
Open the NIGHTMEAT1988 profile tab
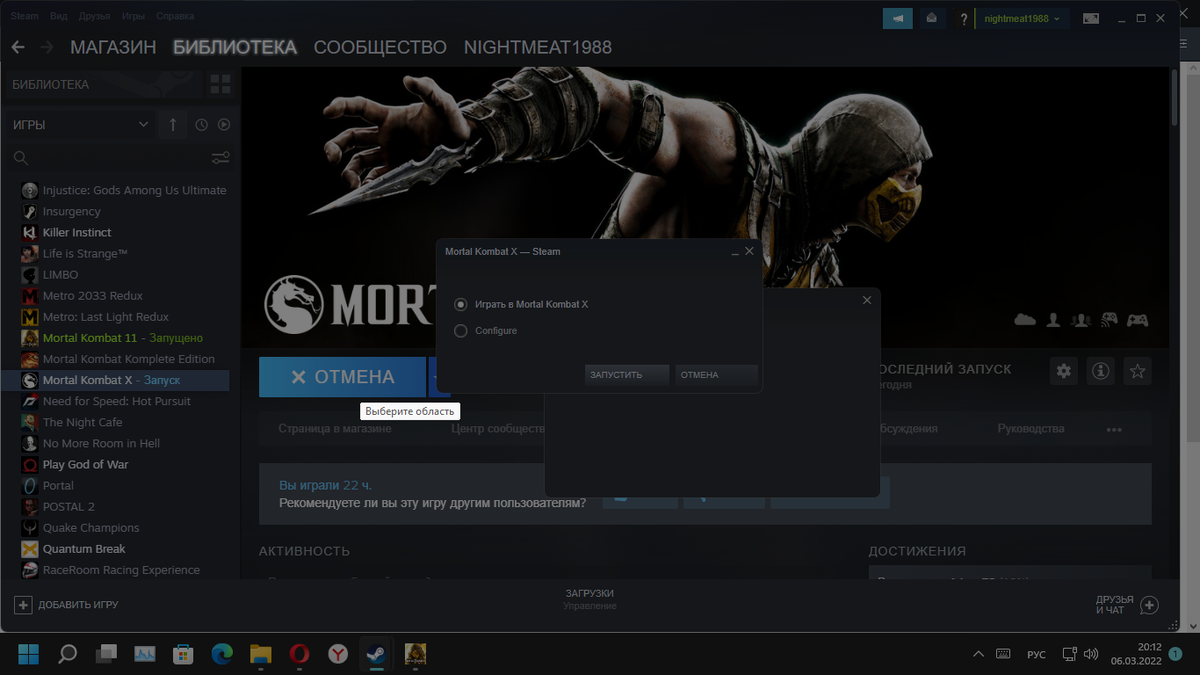538,47
